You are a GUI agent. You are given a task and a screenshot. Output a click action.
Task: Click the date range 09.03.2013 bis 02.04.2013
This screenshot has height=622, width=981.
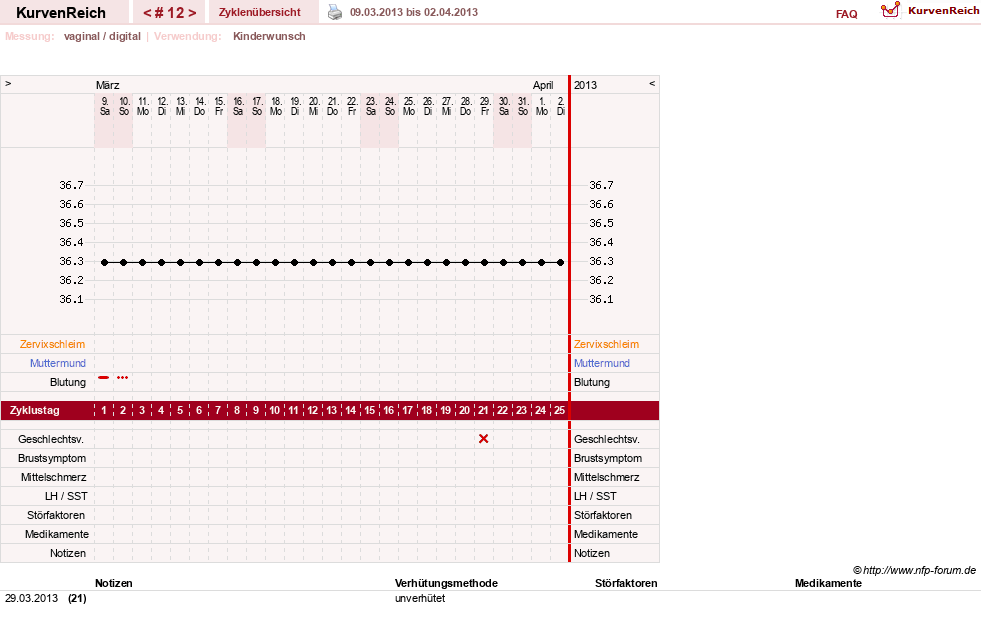414,12
